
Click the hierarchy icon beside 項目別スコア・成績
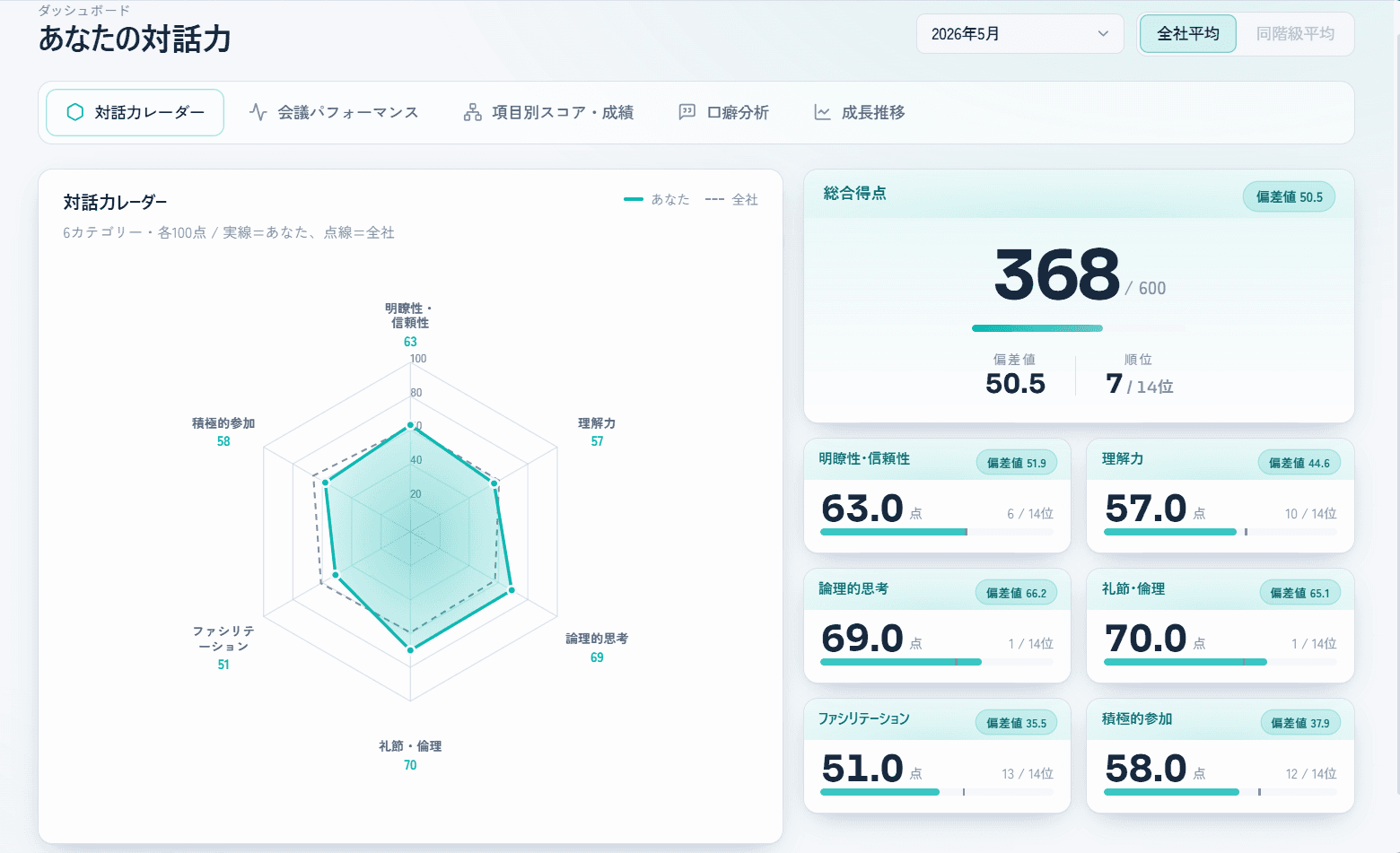473,112
